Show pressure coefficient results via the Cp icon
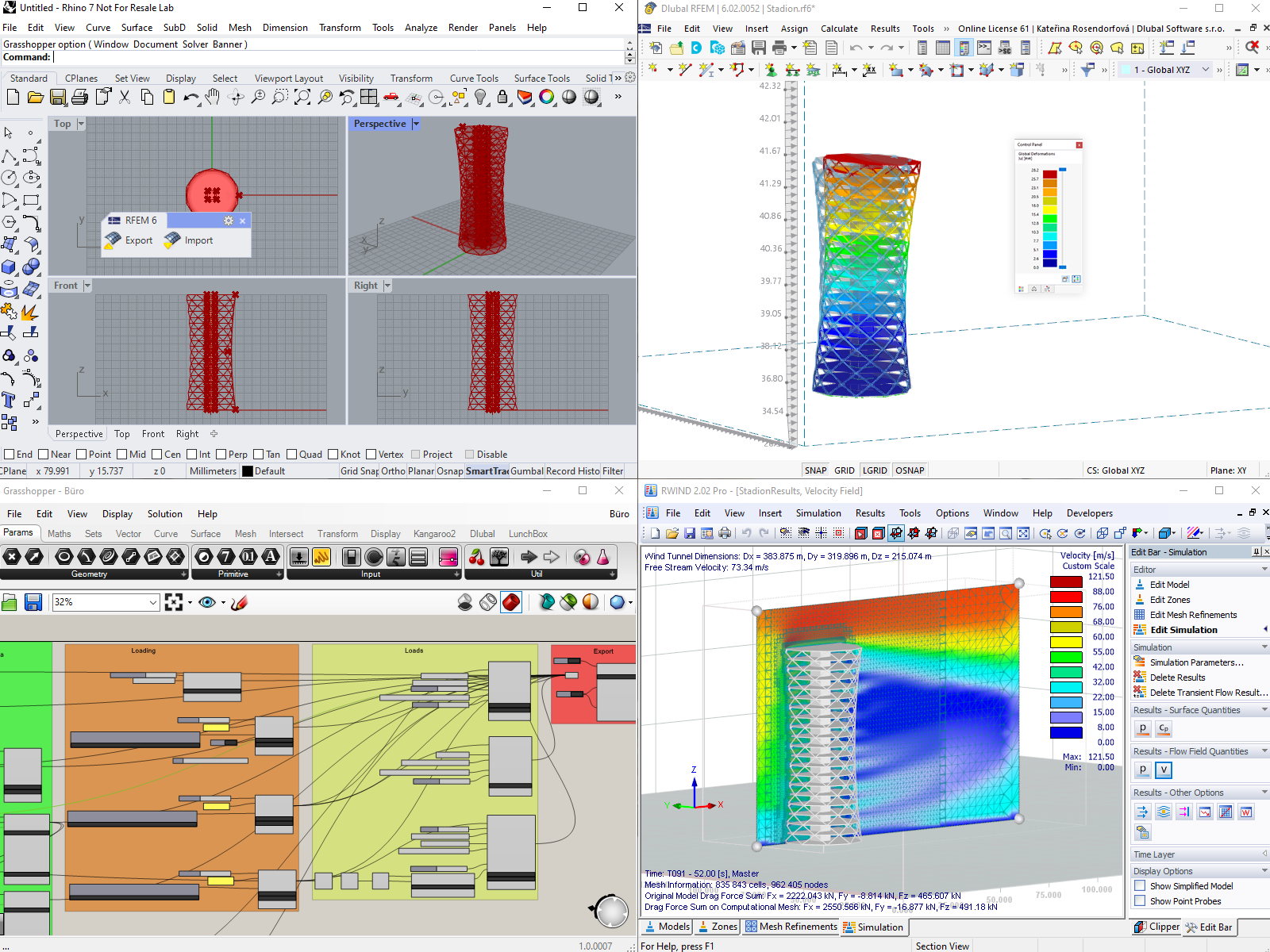Image resolution: width=1270 pixels, height=952 pixels. click(1164, 729)
